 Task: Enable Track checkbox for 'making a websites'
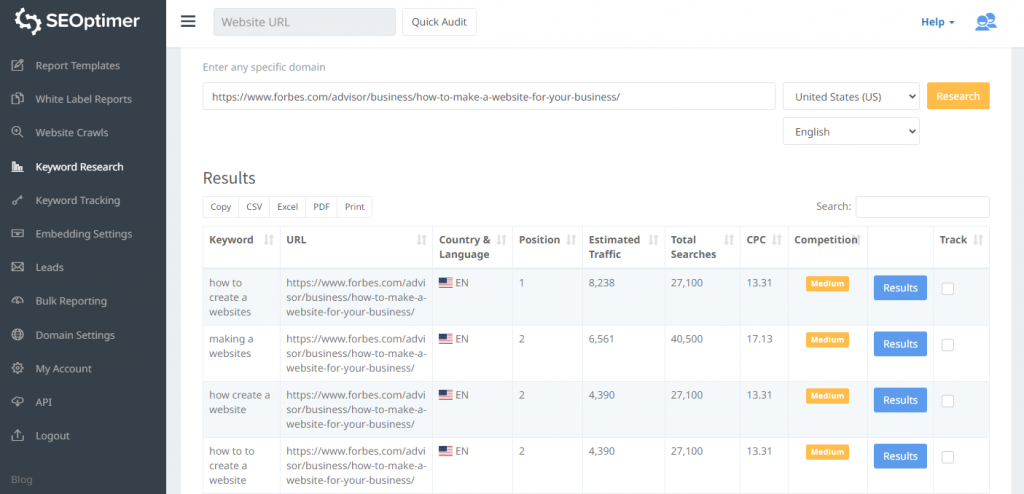point(947,344)
